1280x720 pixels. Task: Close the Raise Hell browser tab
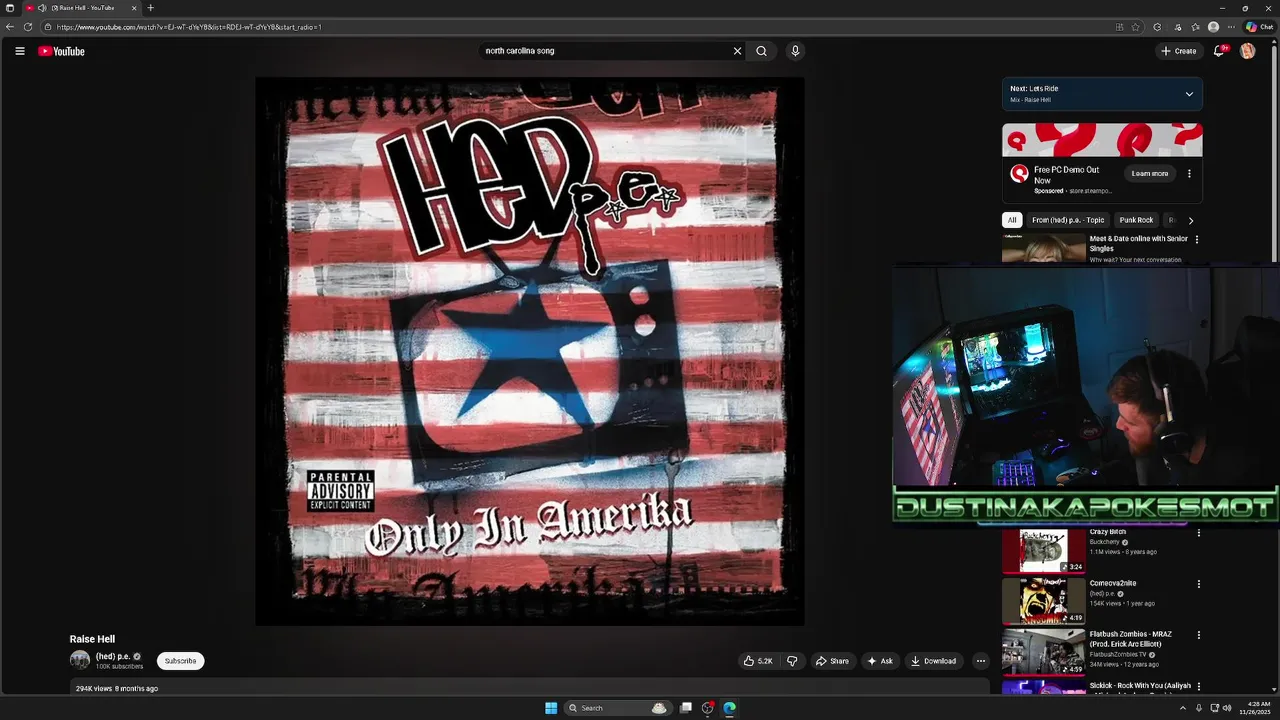click(x=134, y=8)
